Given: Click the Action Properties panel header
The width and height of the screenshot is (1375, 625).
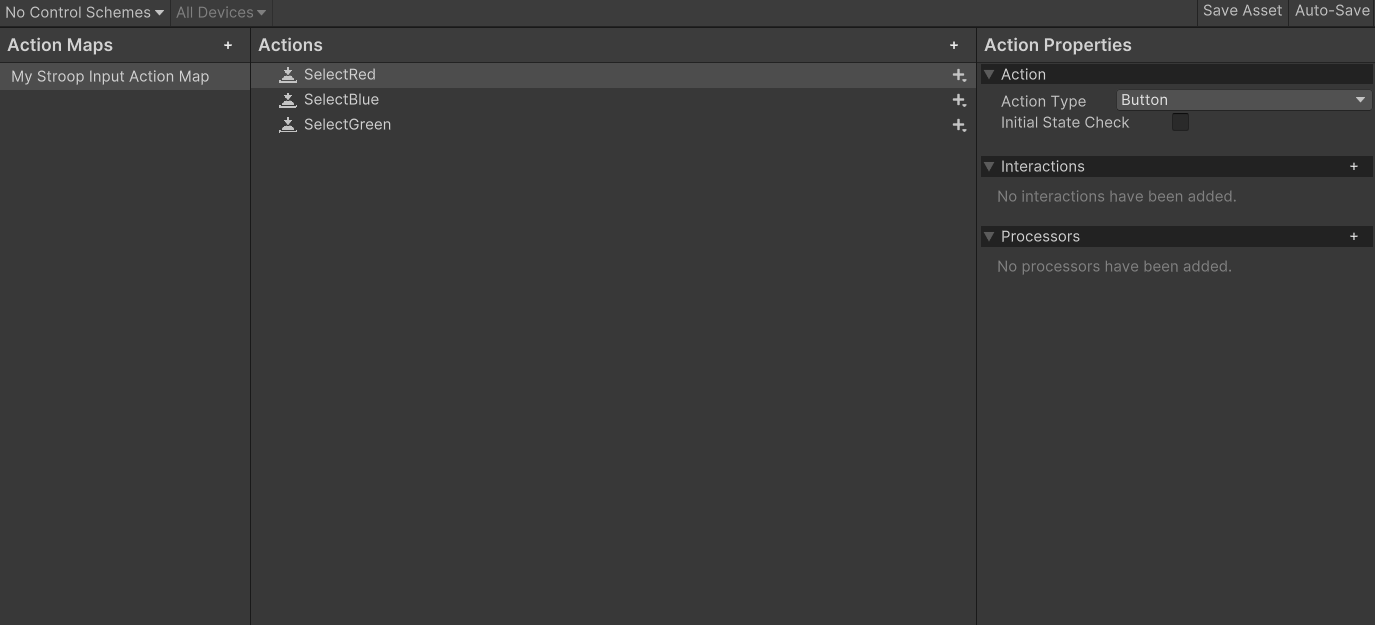Looking at the screenshot, I should (x=1058, y=45).
